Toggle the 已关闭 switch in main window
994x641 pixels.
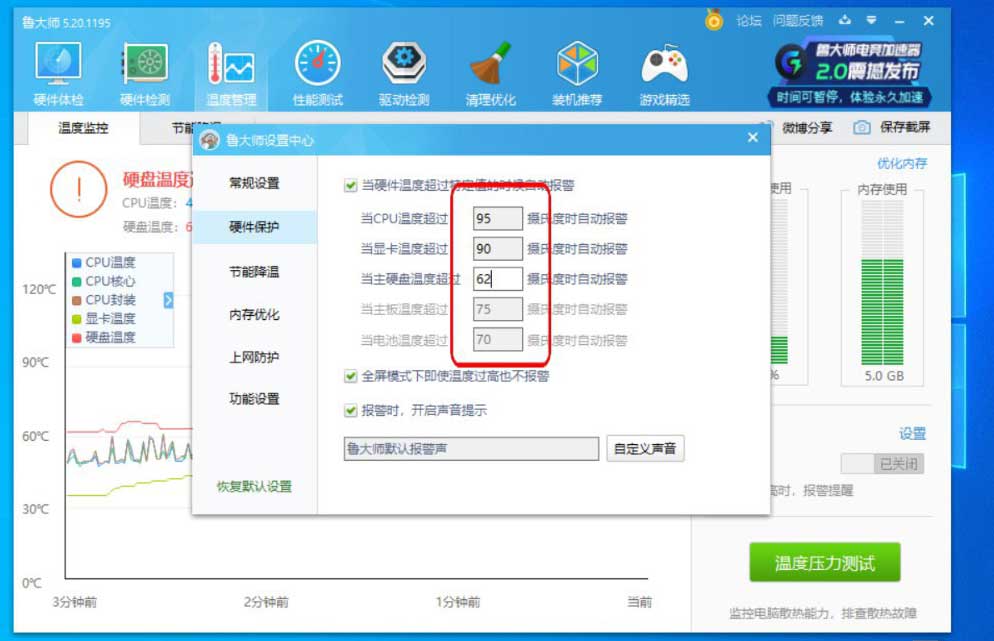pyautogui.click(x=882, y=463)
